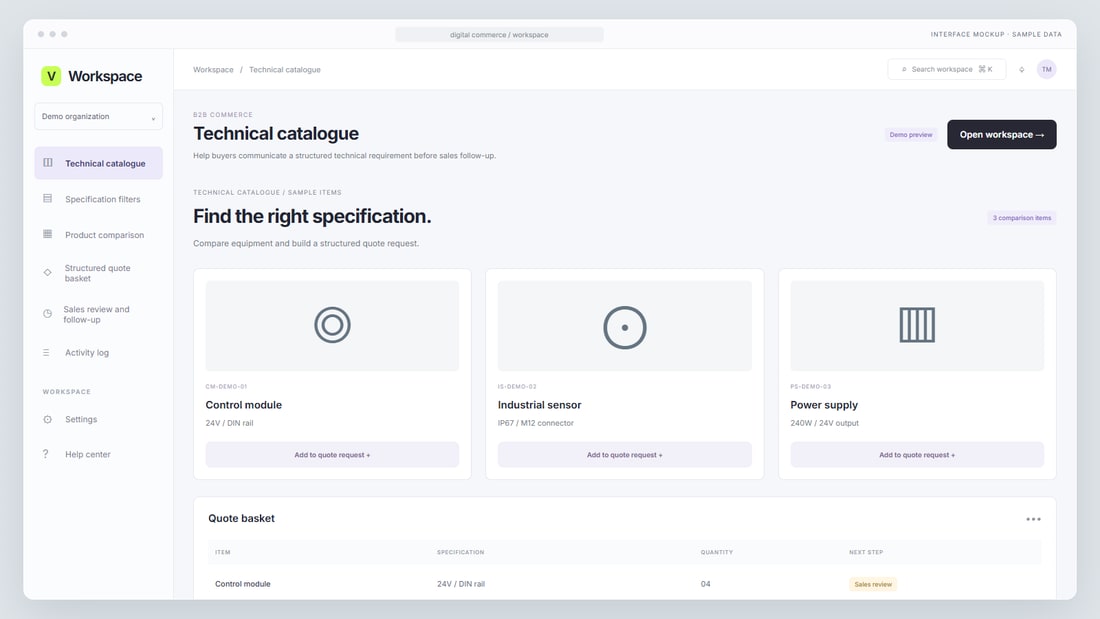The width and height of the screenshot is (1100, 619).
Task: Click the 240W / 24V output spec
Action: point(824,423)
